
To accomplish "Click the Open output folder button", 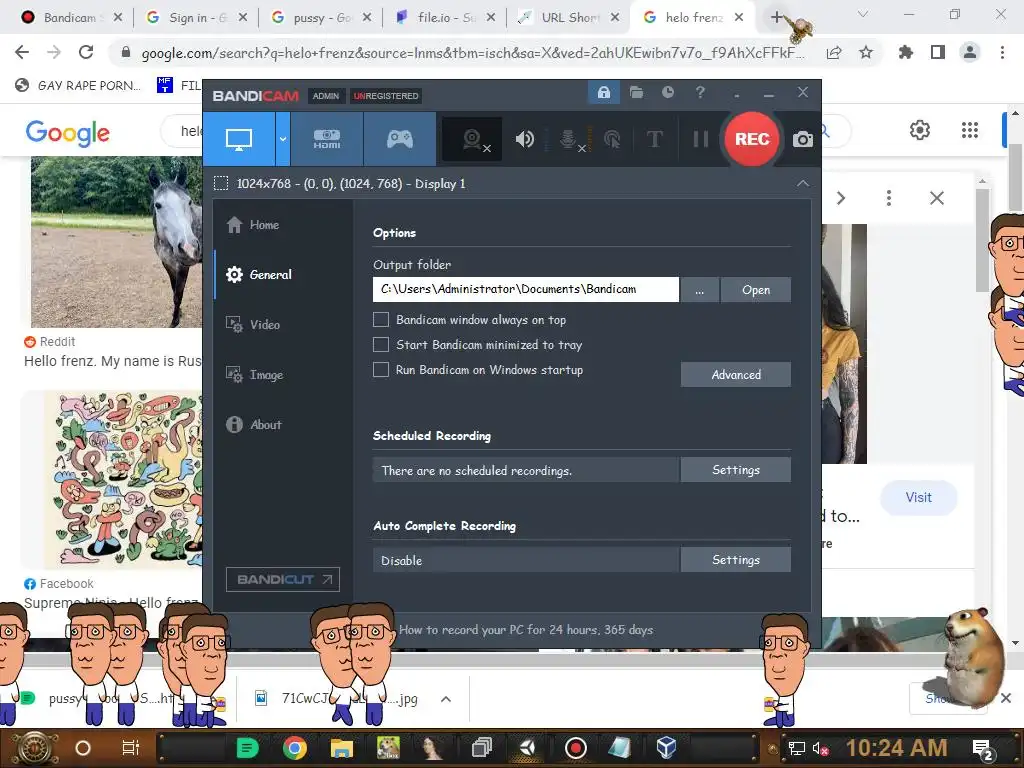I will pyautogui.click(x=756, y=290).
